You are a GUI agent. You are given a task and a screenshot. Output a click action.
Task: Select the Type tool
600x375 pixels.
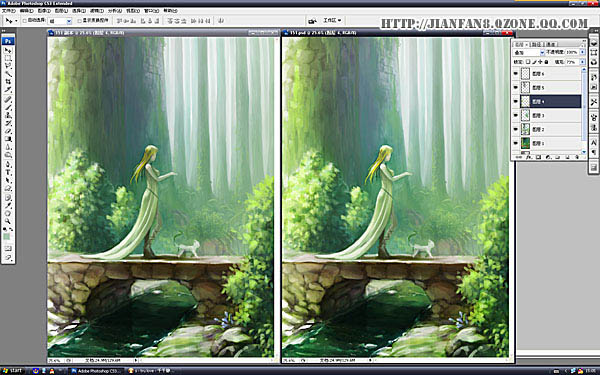tap(8, 173)
